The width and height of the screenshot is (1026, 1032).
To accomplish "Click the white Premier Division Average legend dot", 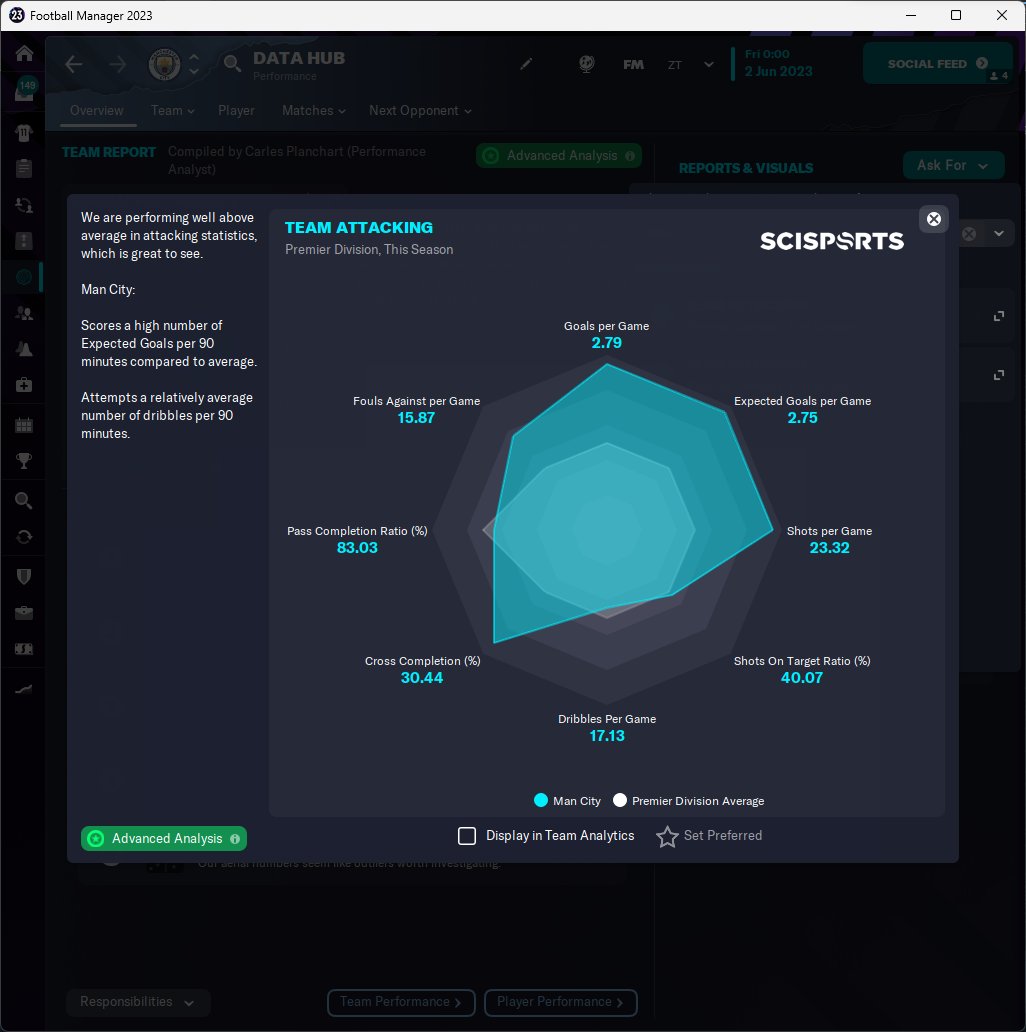I will coord(619,800).
